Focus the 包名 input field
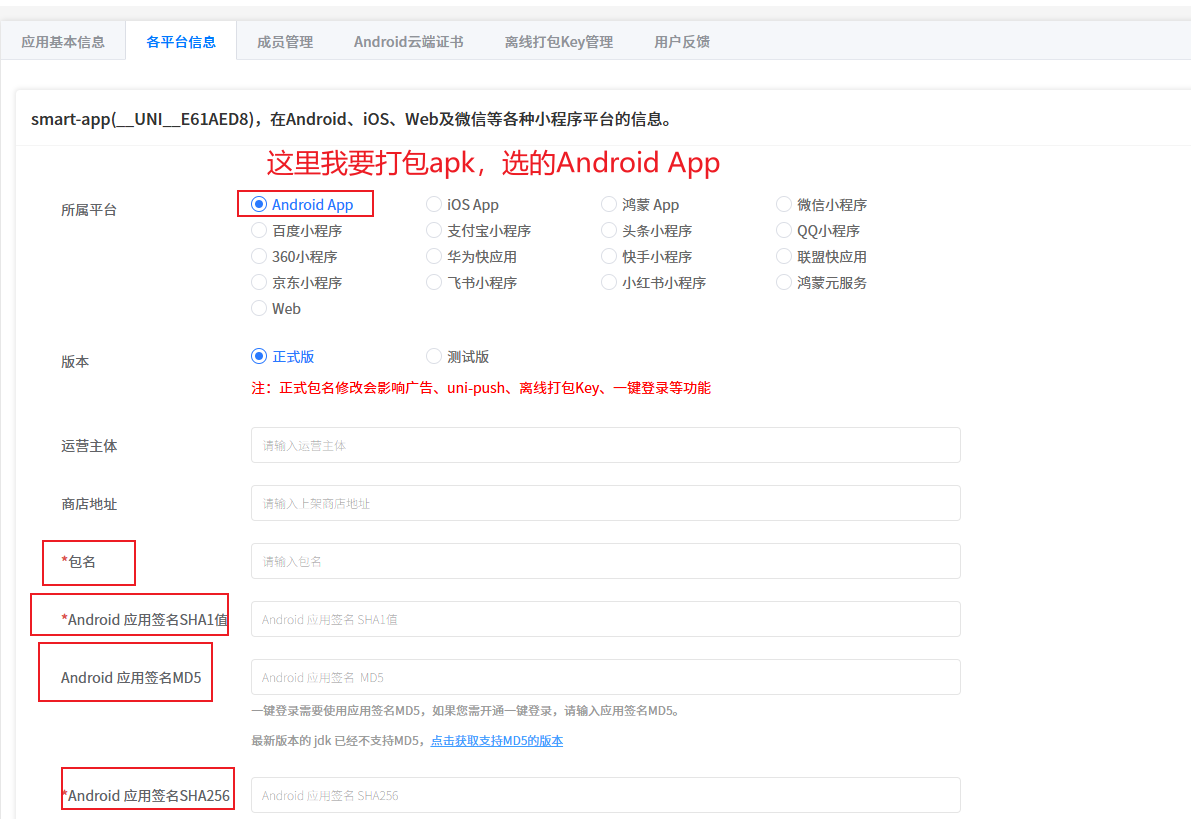 [x=605, y=561]
